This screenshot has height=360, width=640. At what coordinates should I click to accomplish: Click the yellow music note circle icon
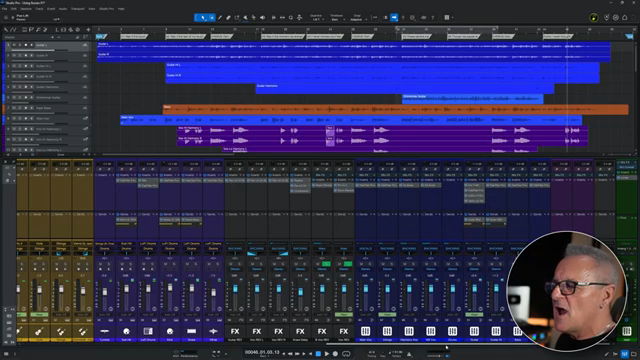tap(594, 18)
